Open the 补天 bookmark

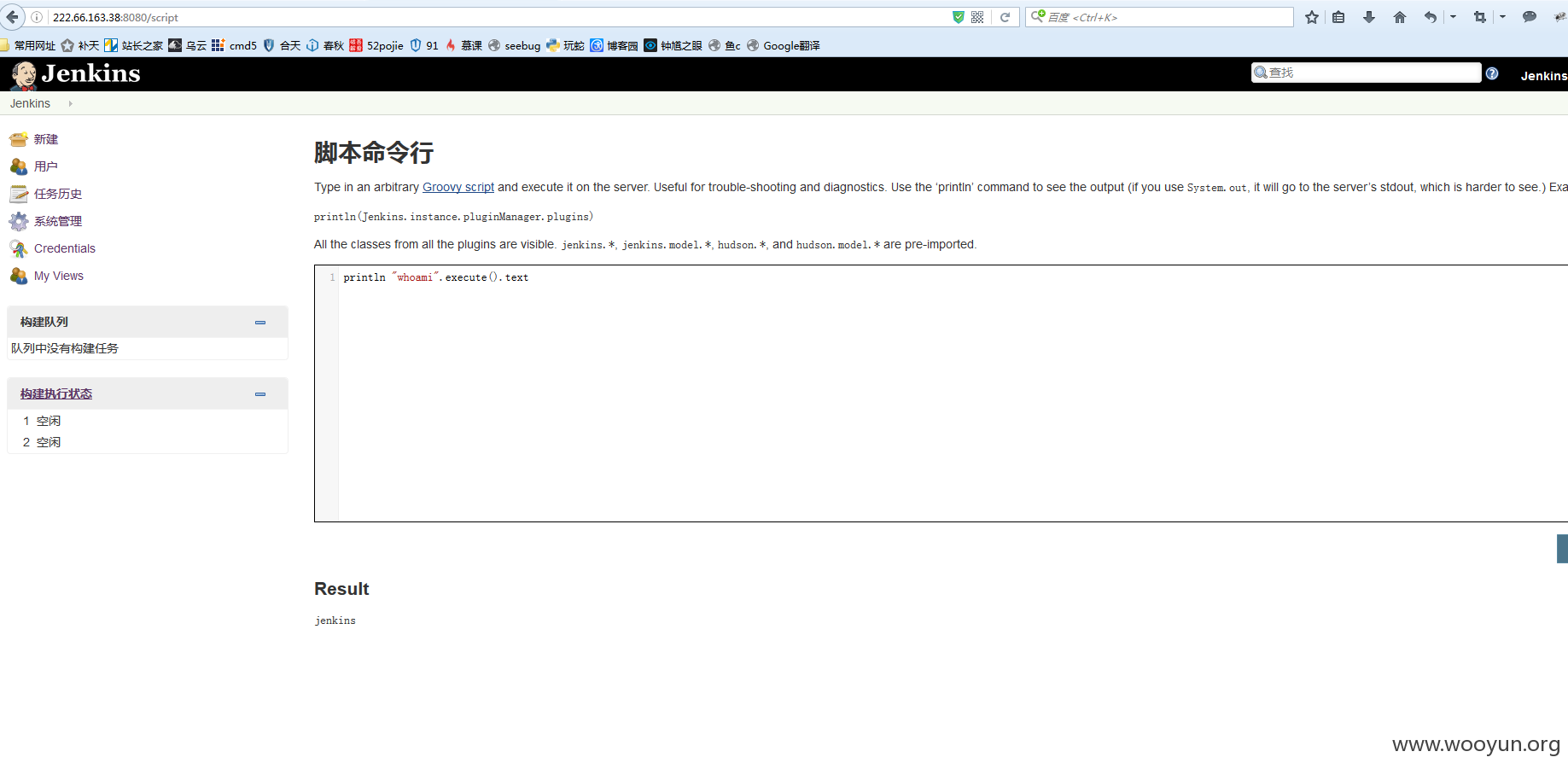pos(80,45)
